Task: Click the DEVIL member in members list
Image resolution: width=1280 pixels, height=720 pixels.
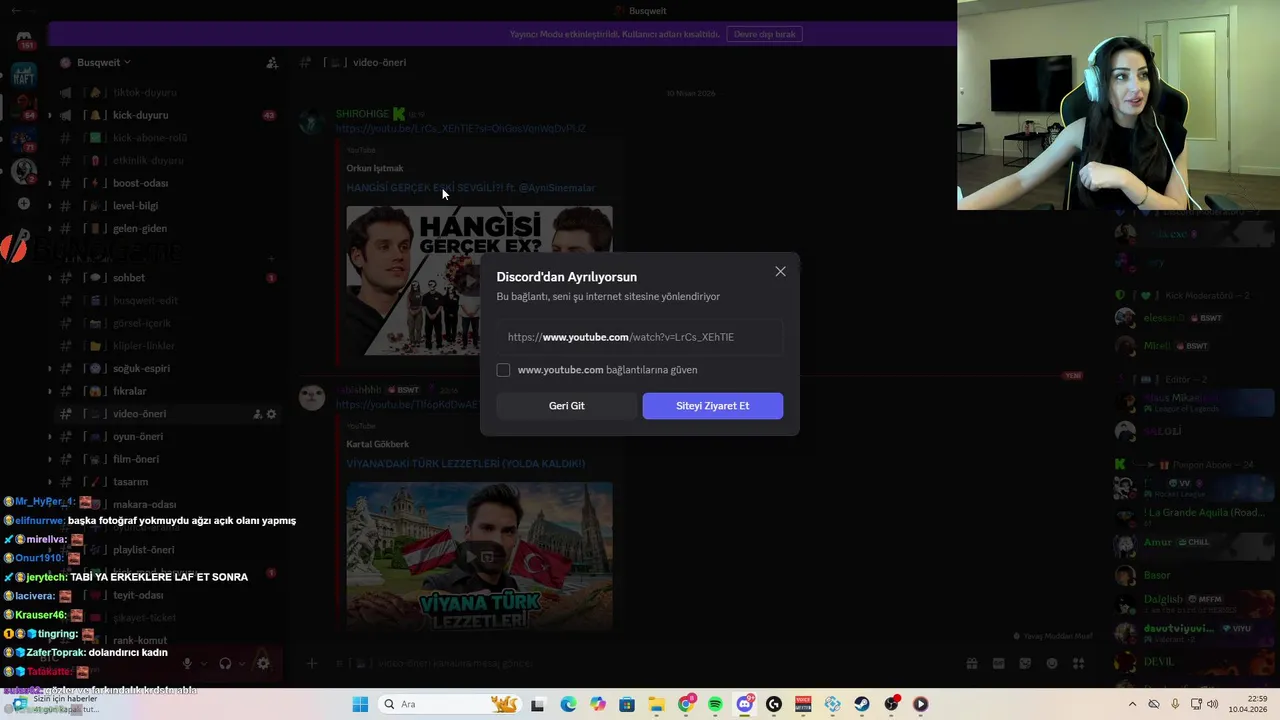Action: click(1192, 662)
